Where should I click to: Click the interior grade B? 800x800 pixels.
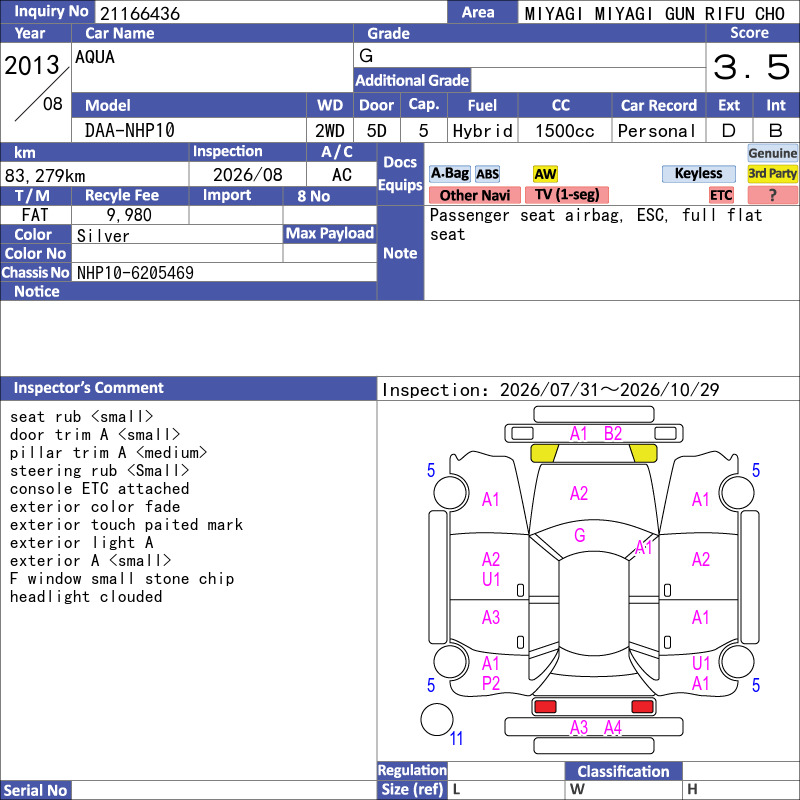point(776,131)
